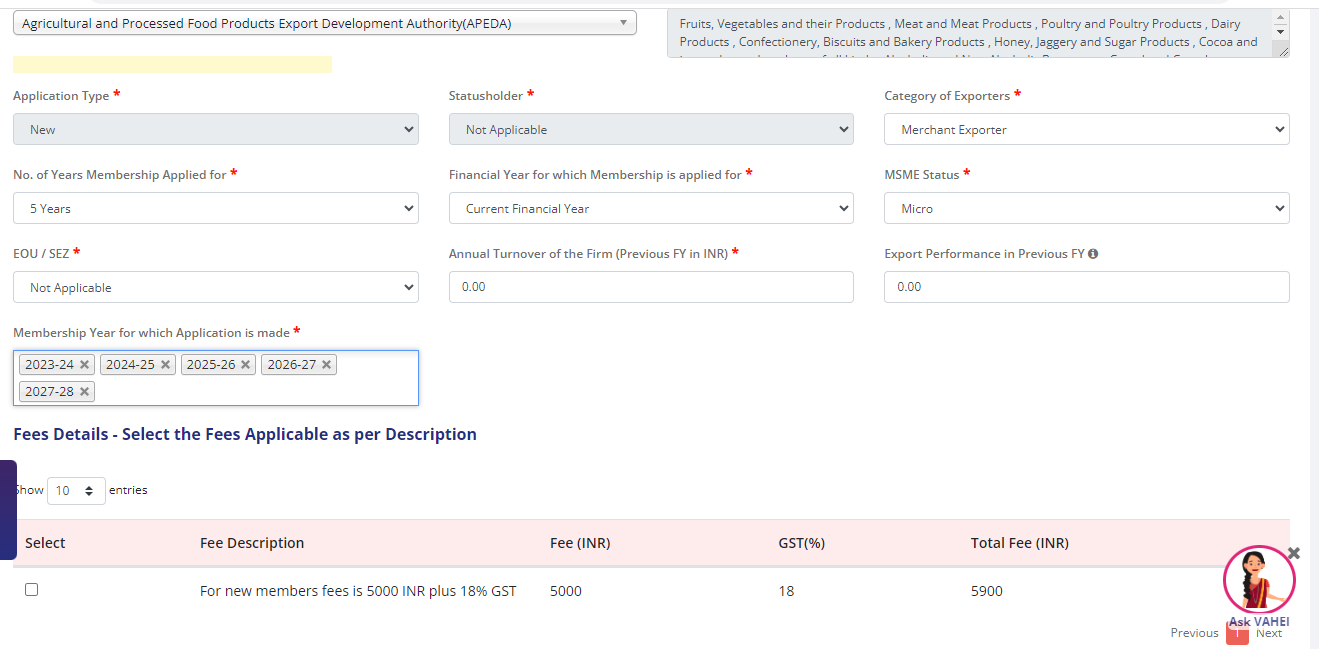The image size is (1319, 649).
Task: Select the new members fee checkbox
Action: (31, 590)
